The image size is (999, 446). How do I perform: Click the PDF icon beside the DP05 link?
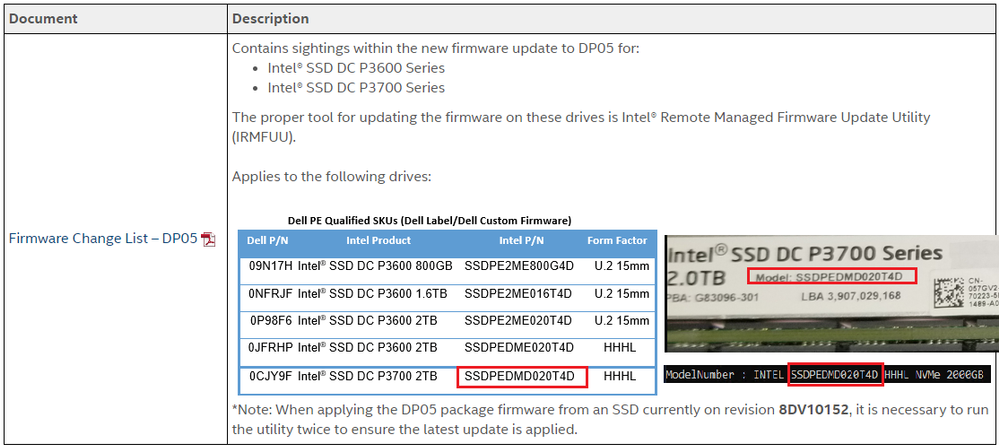(x=208, y=239)
